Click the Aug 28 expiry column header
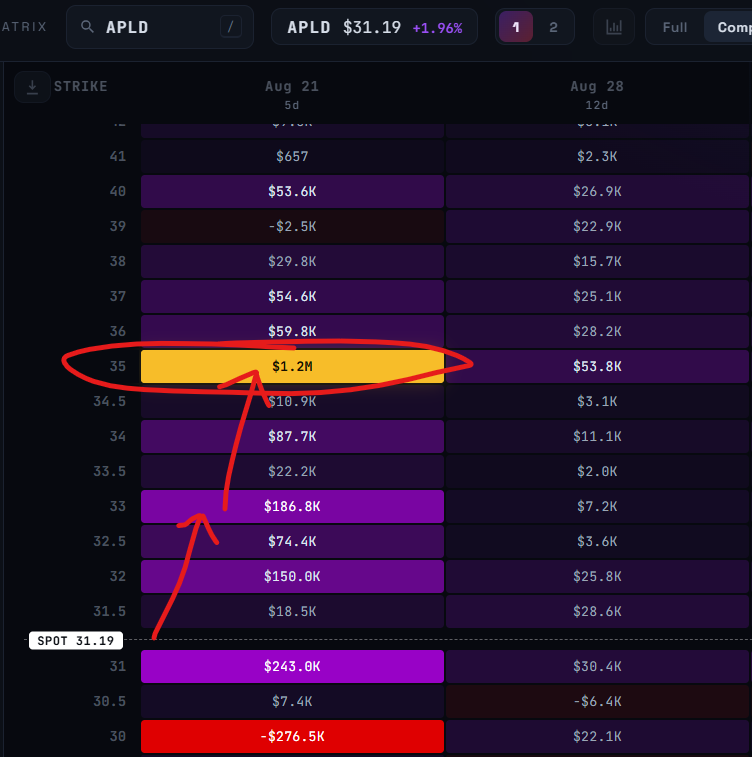The image size is (752, 757). (597, 94)
